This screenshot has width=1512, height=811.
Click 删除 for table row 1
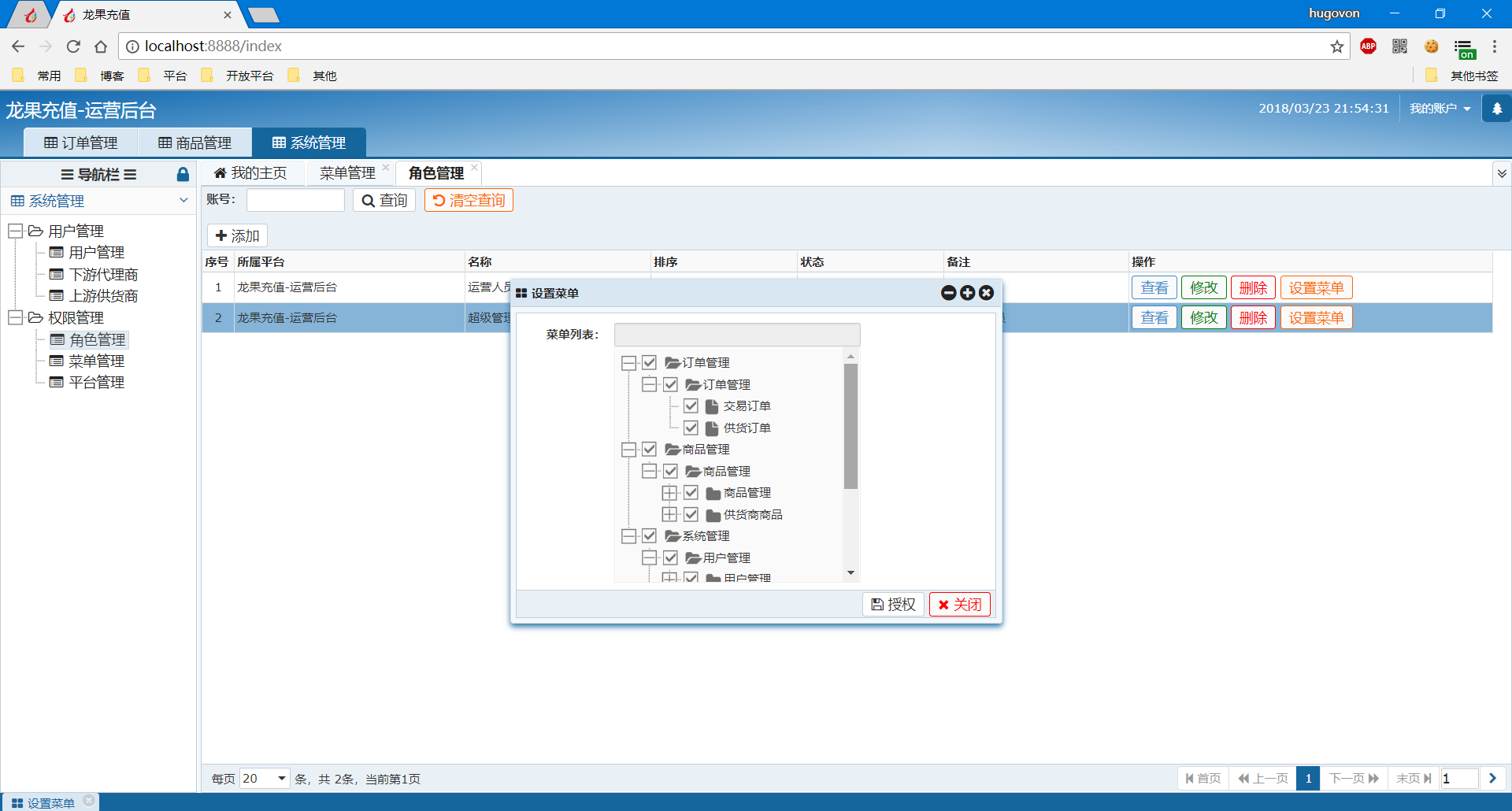pyautogui.click(x=1253, y=288)
